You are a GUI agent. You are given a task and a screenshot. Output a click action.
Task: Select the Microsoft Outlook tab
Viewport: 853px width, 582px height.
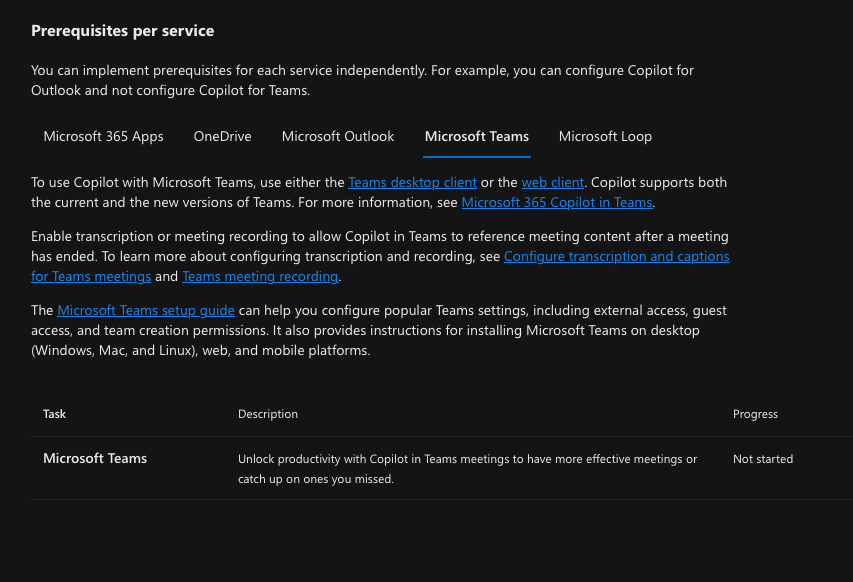coord(338,137)
